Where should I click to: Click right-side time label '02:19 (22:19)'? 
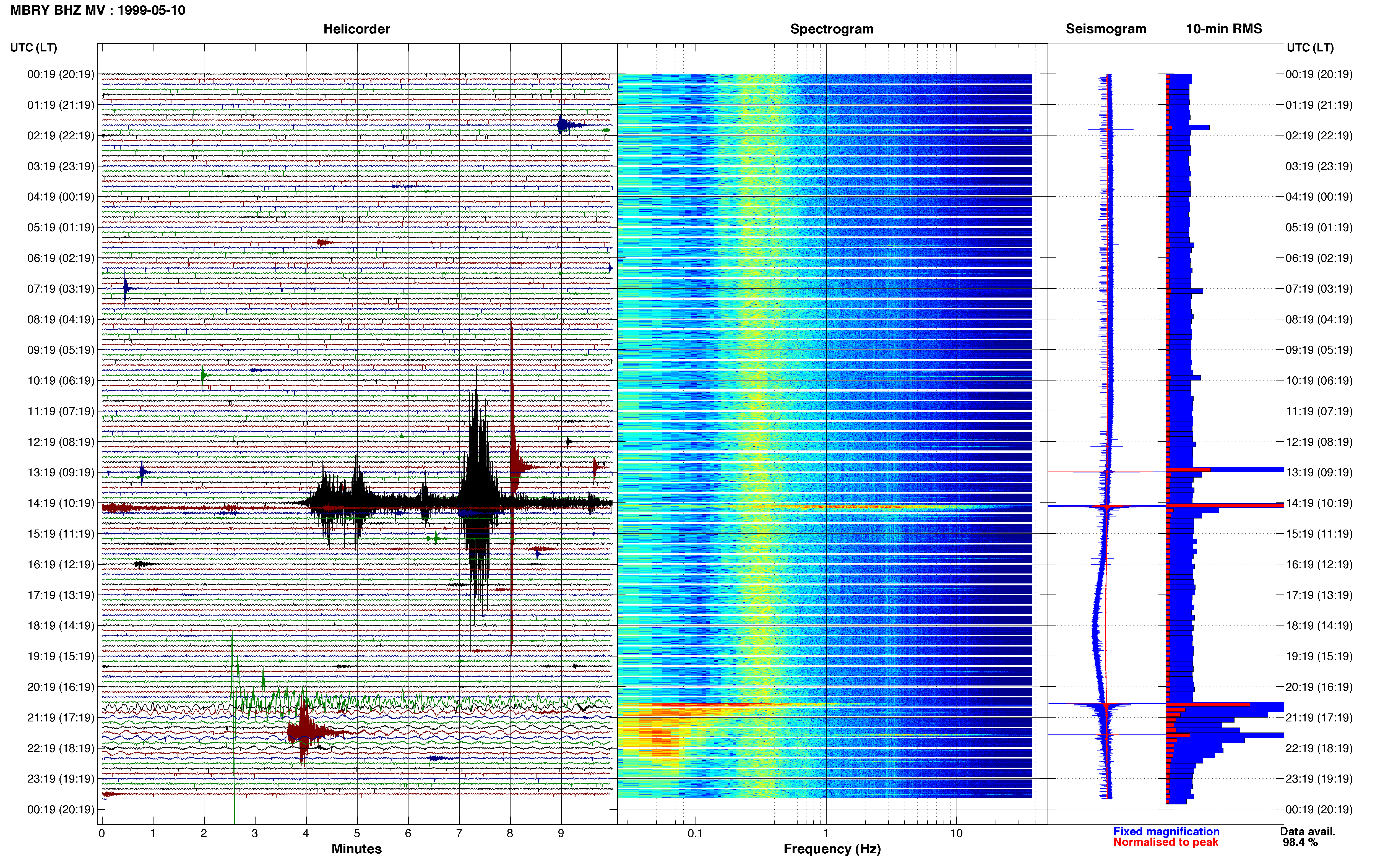(x=1319, y=135)
